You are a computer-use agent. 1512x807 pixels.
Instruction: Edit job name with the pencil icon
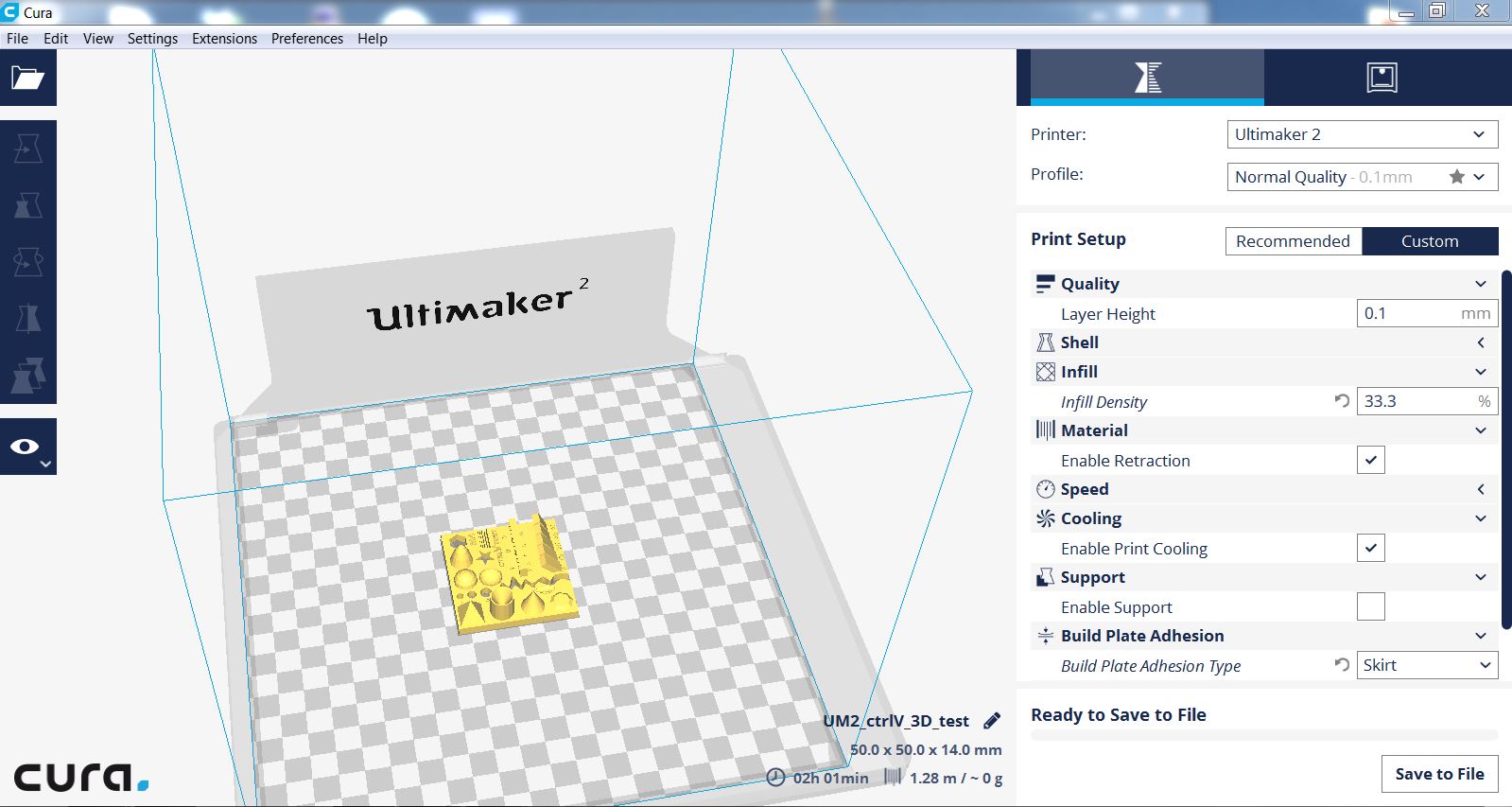992,721
